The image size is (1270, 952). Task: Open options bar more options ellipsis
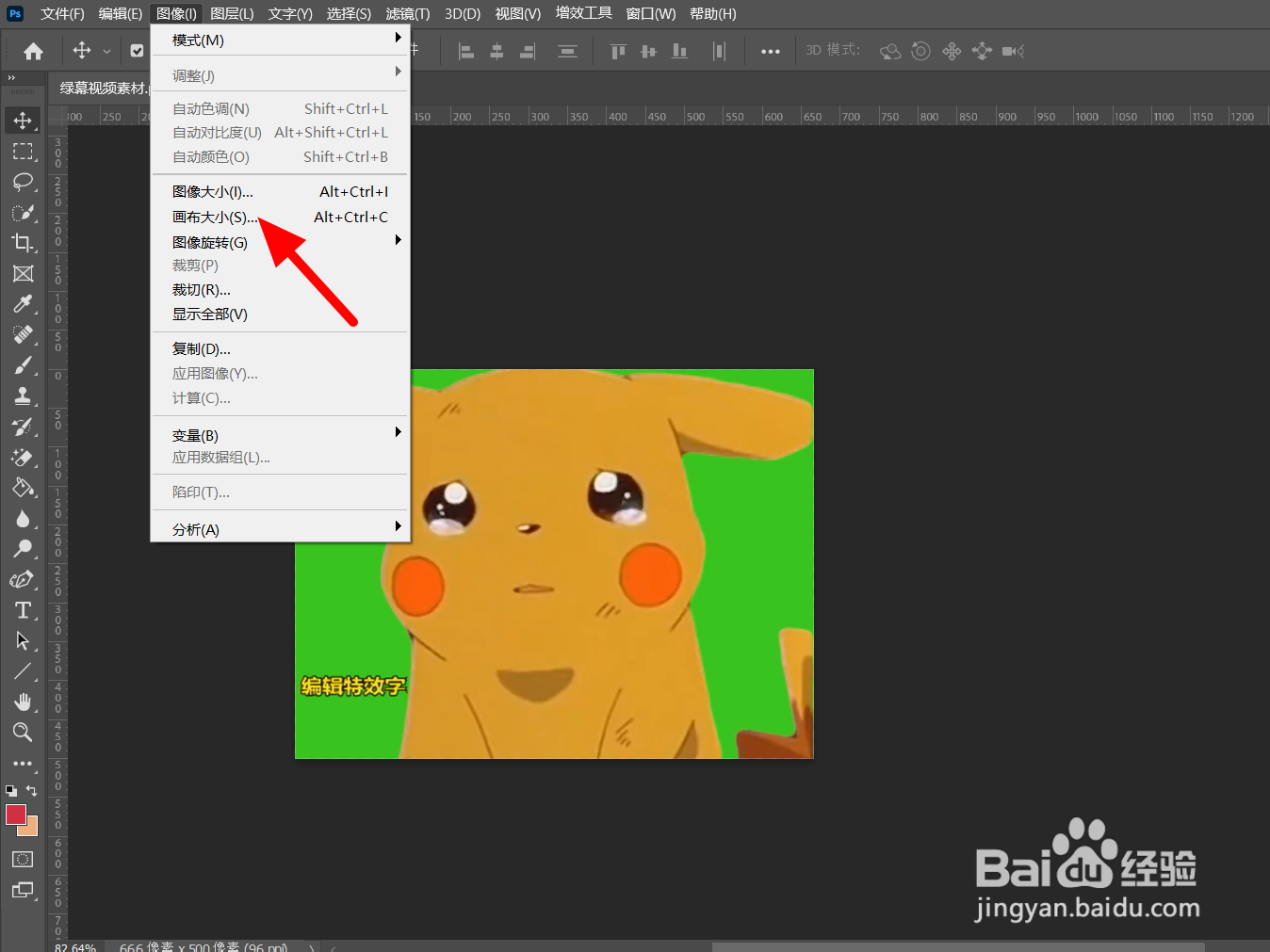pos(771,52)
